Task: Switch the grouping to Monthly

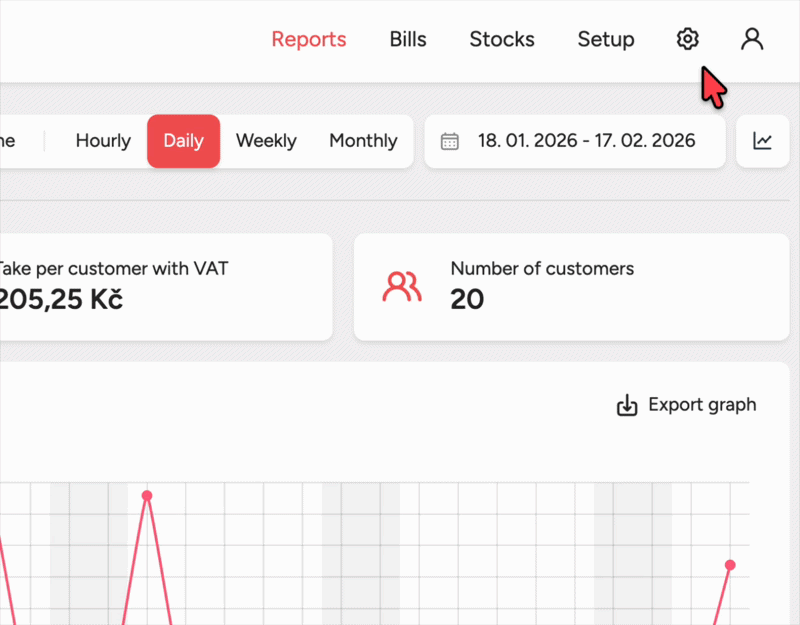Action: [363, 141]
